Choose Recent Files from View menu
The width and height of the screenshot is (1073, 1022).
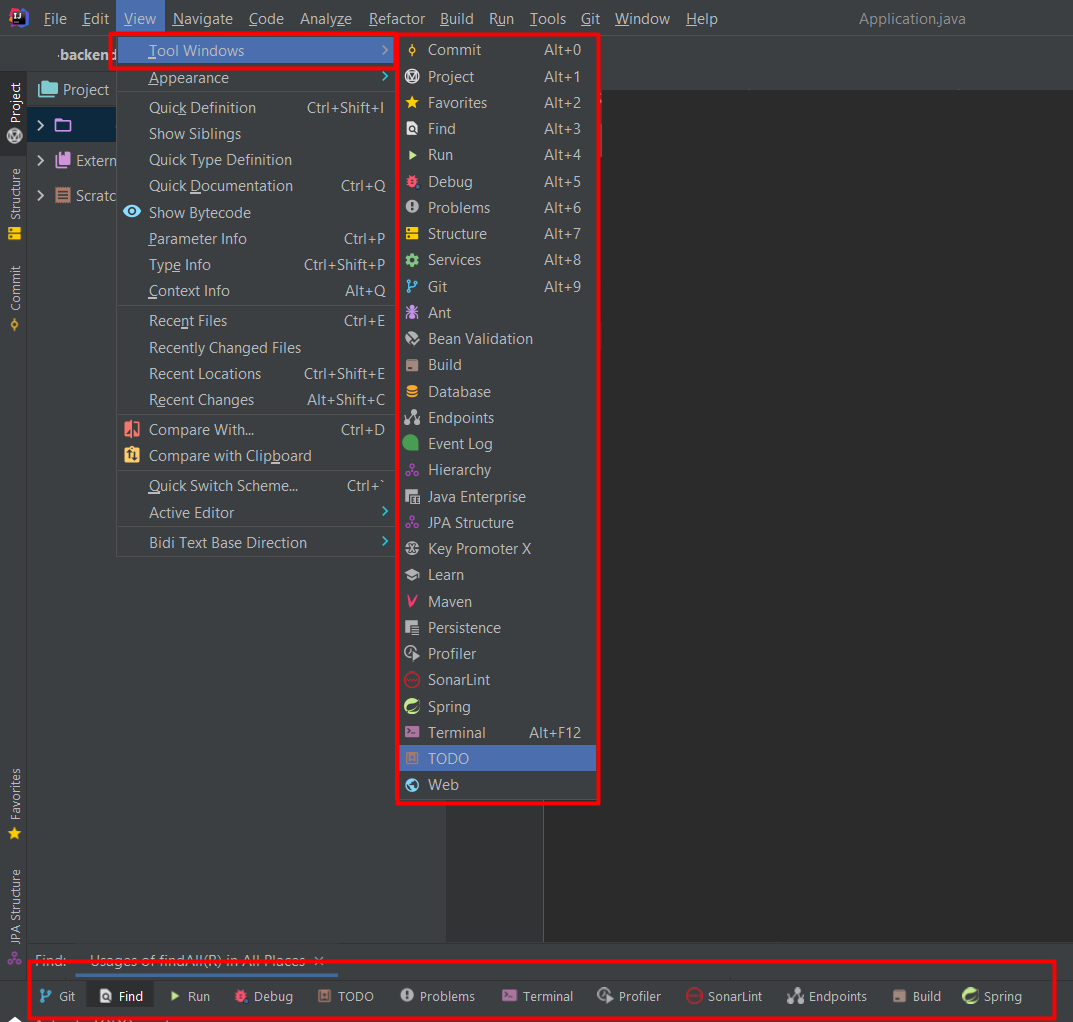pos(257,320)
